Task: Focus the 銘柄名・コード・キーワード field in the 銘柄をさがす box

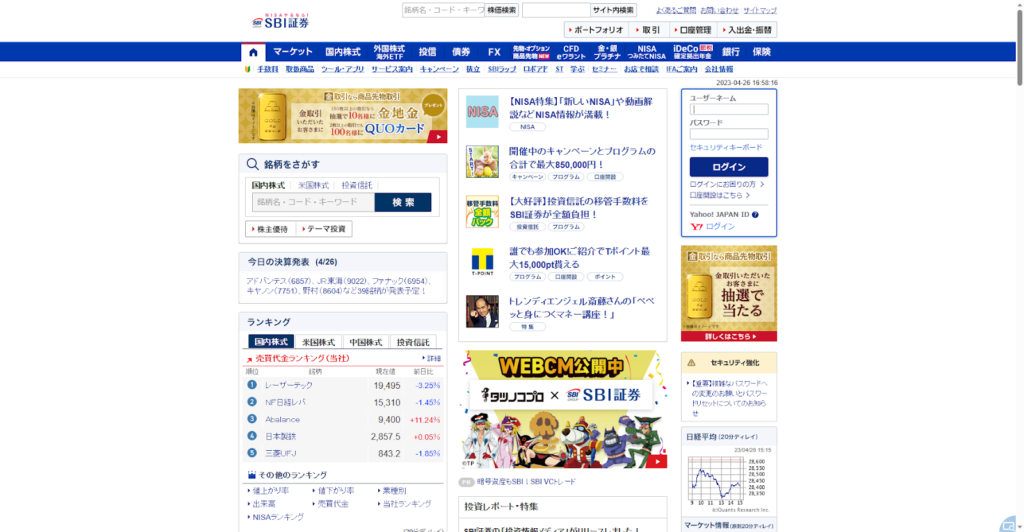Action: pos(313,202)
